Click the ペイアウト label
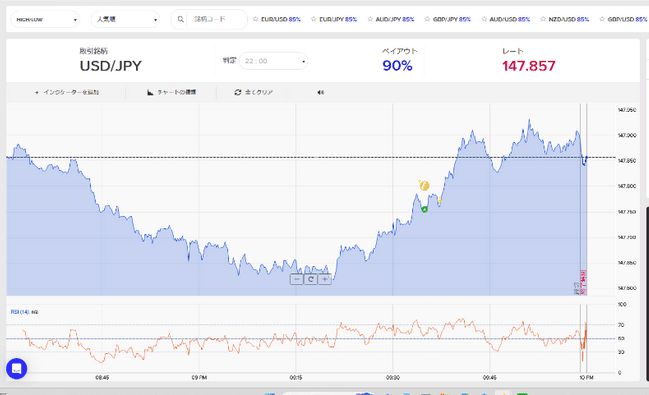 pyautogui.click(x=399, y=51)
